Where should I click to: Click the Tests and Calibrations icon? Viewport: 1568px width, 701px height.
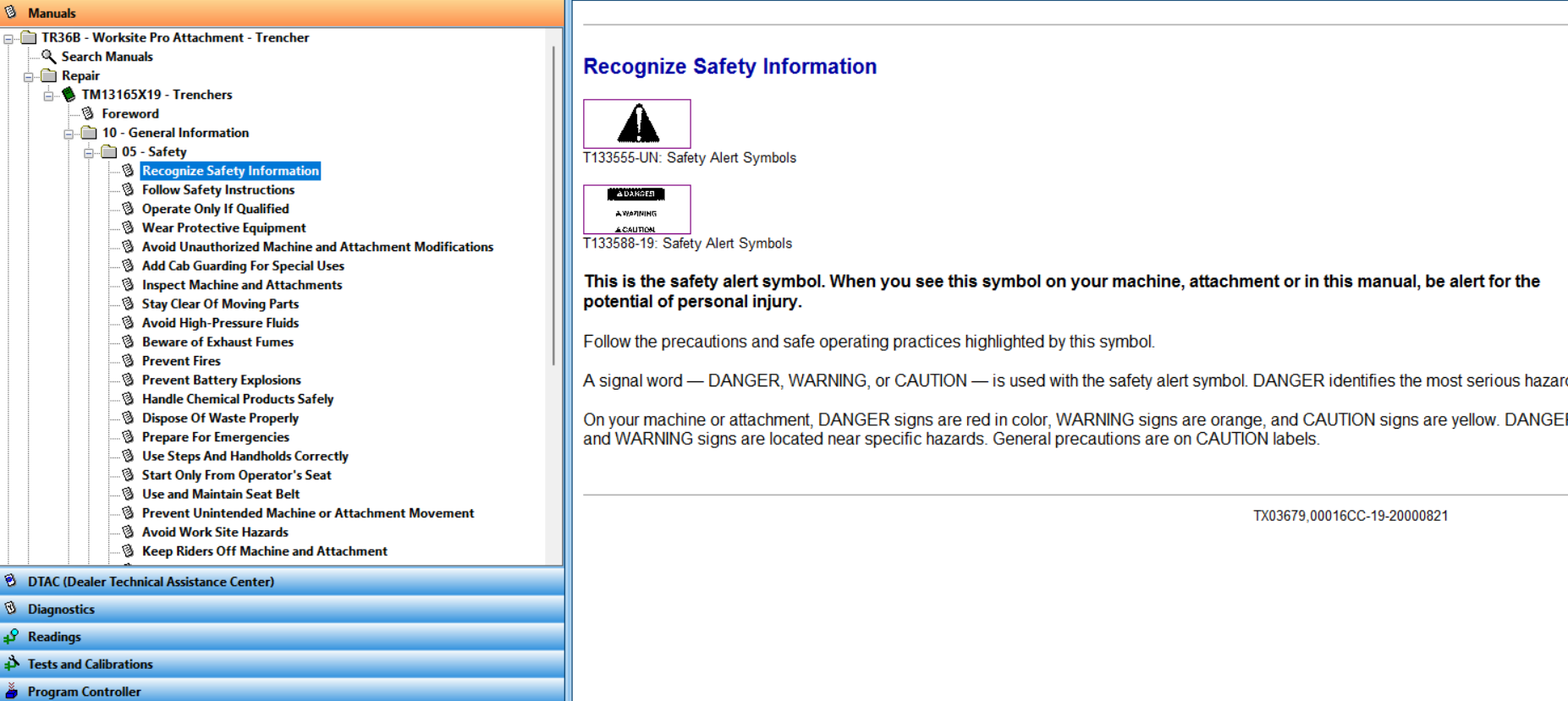pyautogui.click(x=11, y=664)
